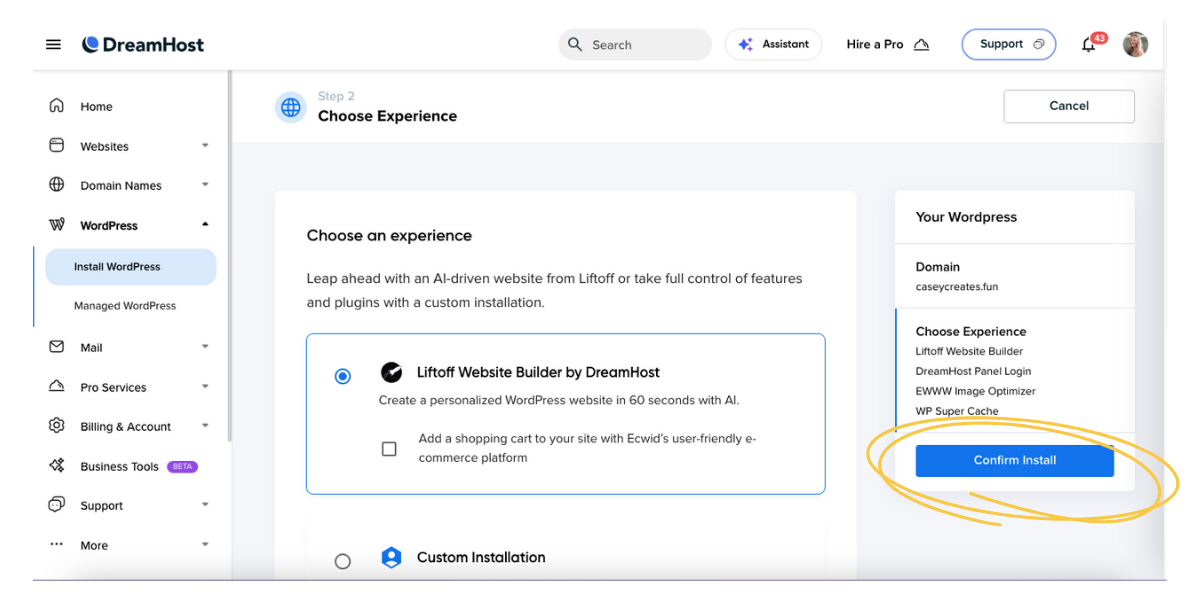
Task: Click the Mail envelope icon
Action: (57, 347)
